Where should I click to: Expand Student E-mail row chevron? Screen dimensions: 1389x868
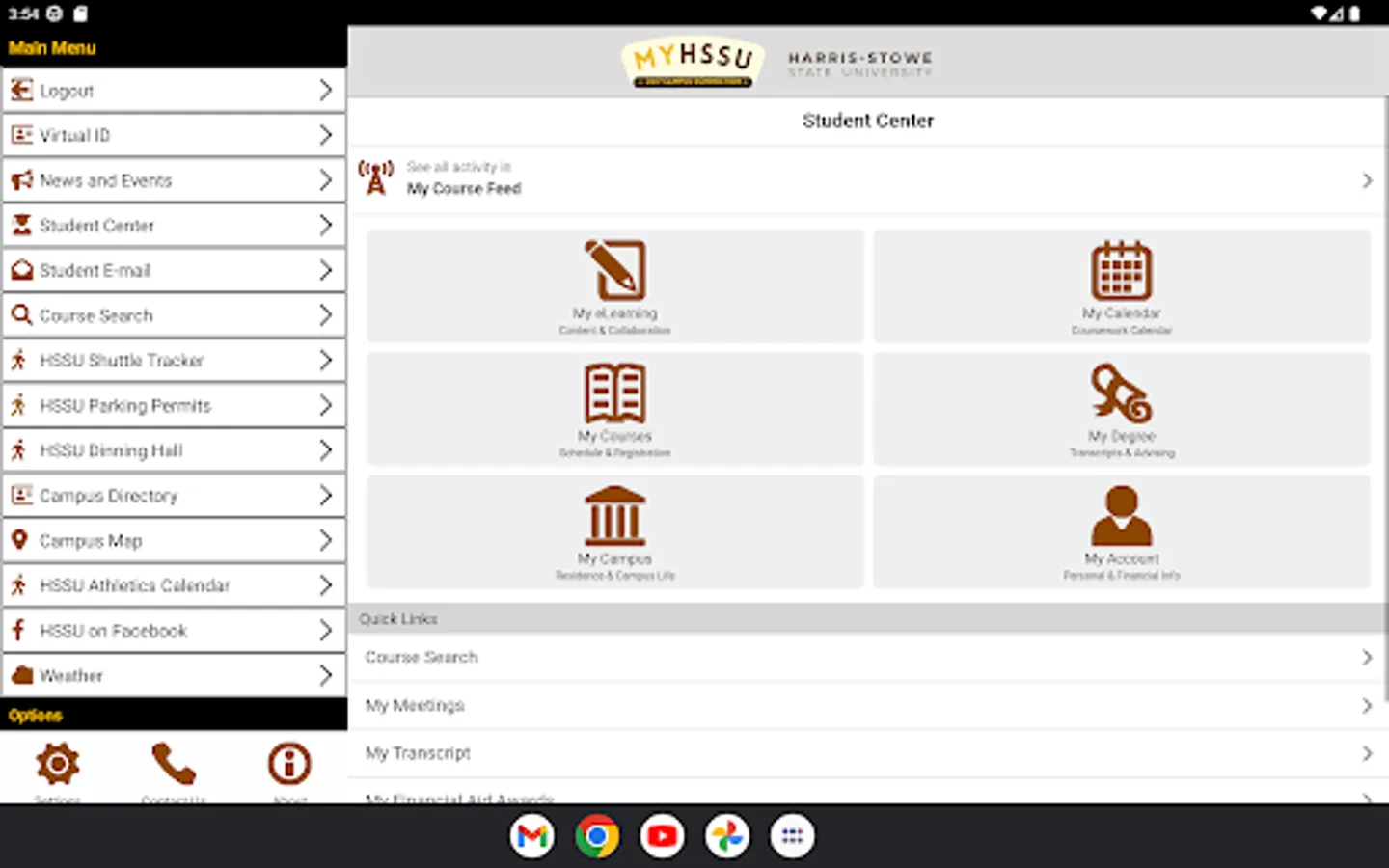326,270
